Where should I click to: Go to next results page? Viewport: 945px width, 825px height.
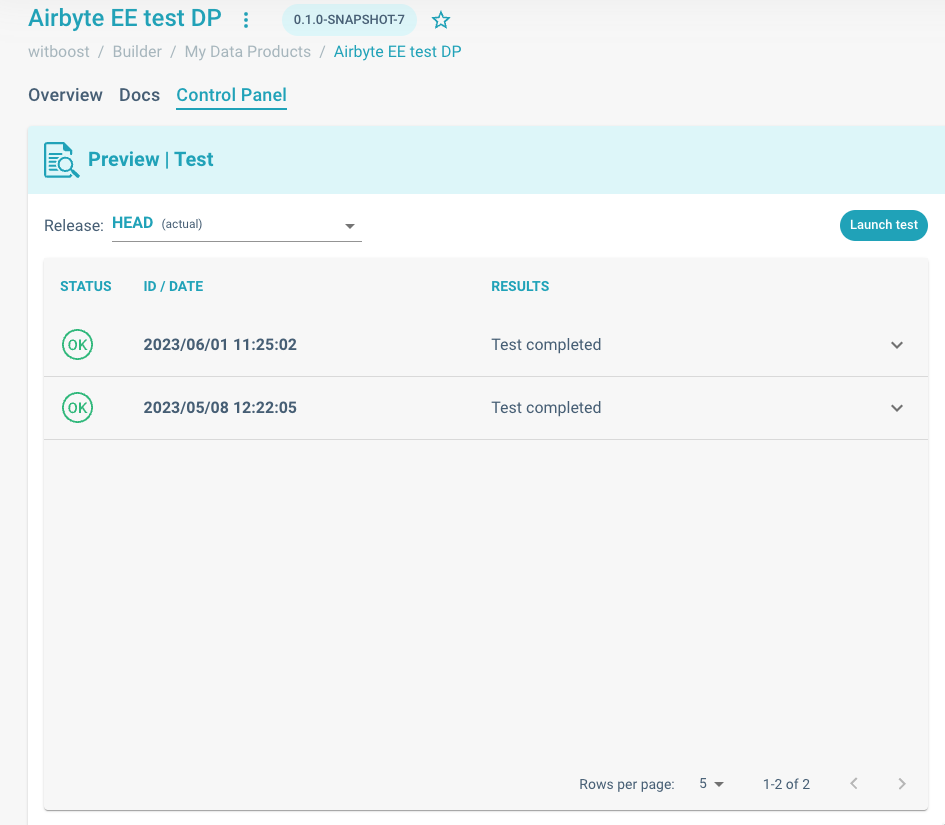(x=902, y=784)
